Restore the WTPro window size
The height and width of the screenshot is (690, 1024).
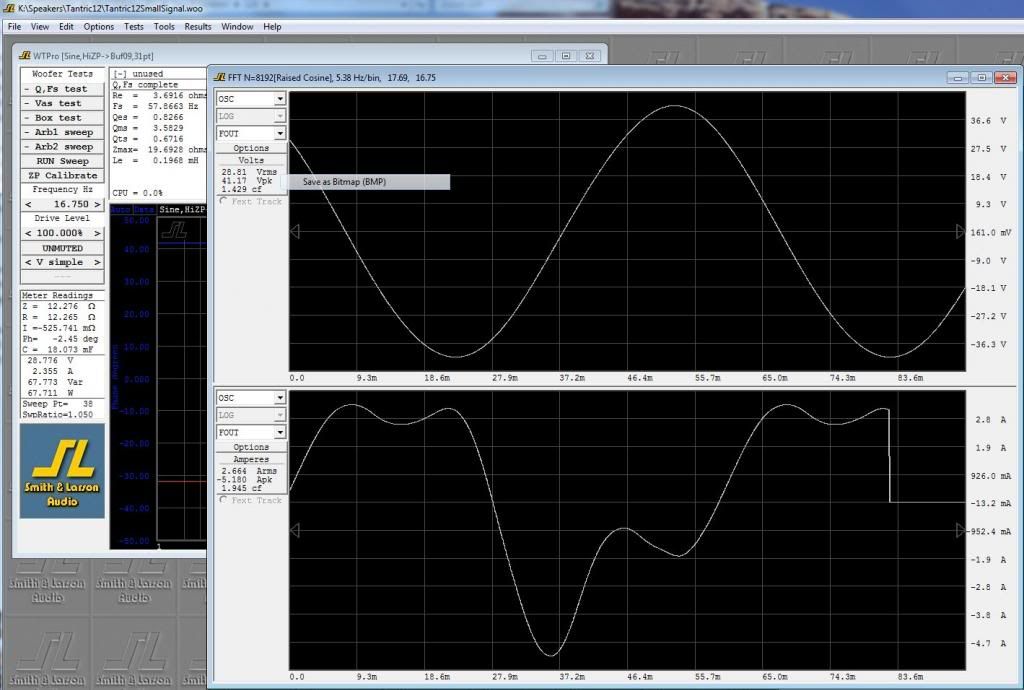point(566,56)
